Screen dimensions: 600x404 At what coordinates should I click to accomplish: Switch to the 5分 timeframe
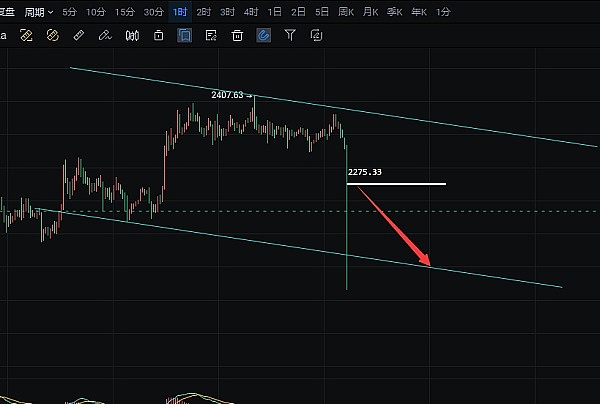pos(69,12)
